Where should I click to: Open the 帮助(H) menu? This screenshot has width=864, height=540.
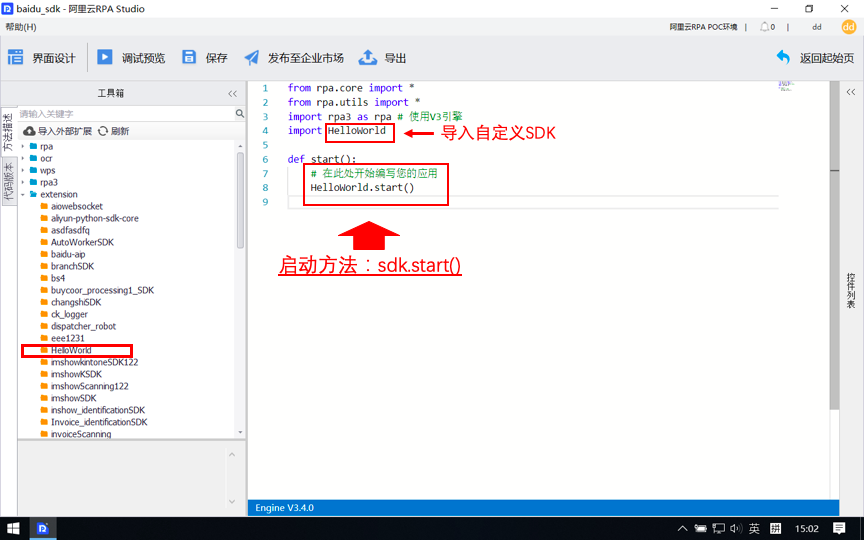click(x=21, y=27)
